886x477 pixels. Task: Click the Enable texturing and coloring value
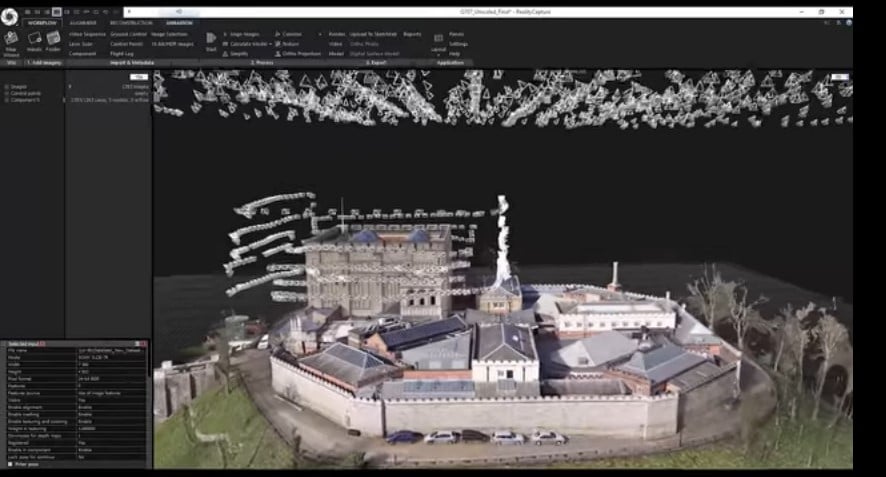(85, 422)
